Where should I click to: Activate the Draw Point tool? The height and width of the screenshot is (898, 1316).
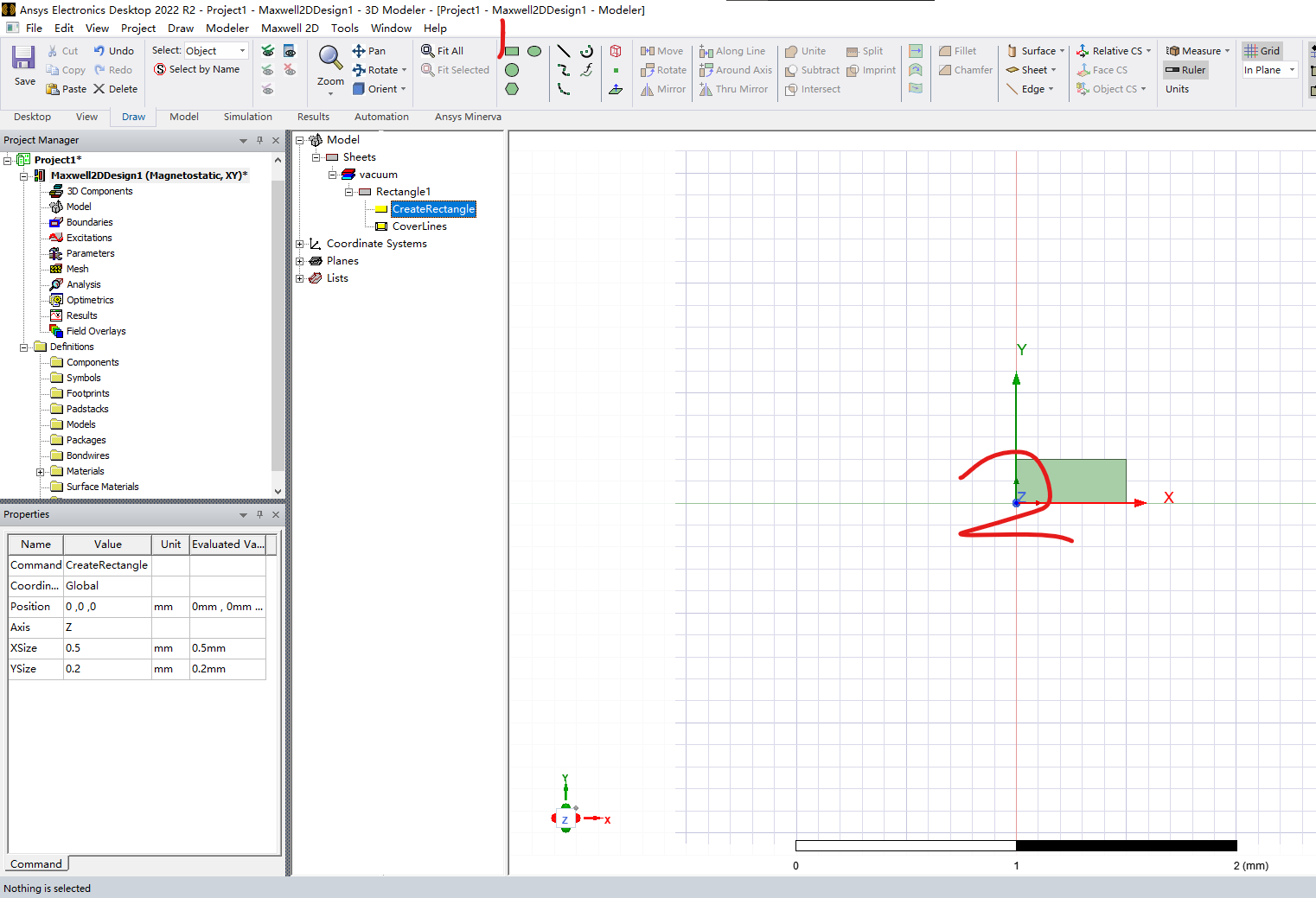pos(616,70)
